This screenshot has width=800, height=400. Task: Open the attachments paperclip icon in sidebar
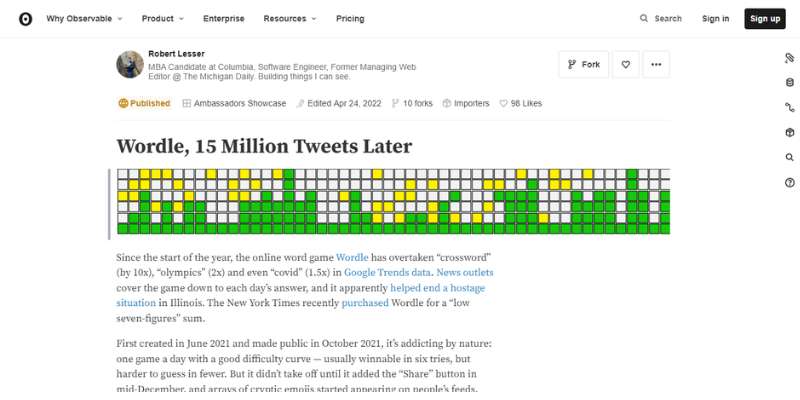789,58
